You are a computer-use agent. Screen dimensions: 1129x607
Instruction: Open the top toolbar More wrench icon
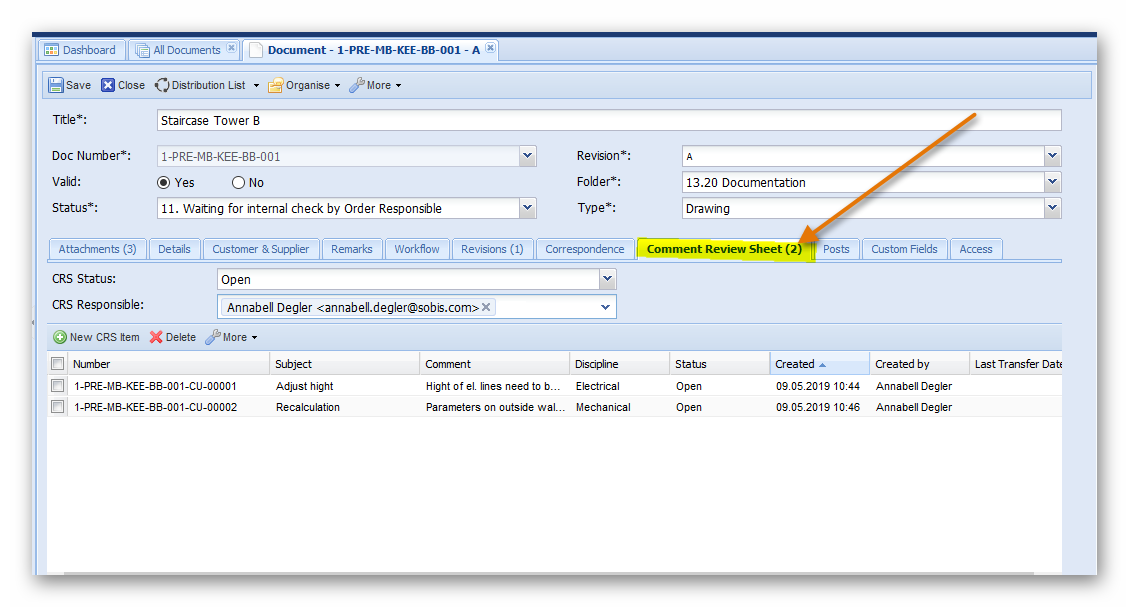coord(356,86)
